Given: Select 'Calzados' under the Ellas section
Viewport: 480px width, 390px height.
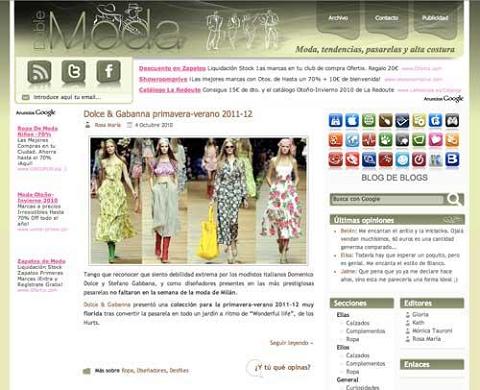Looking at the screenshot, I should tap(358, 323).
